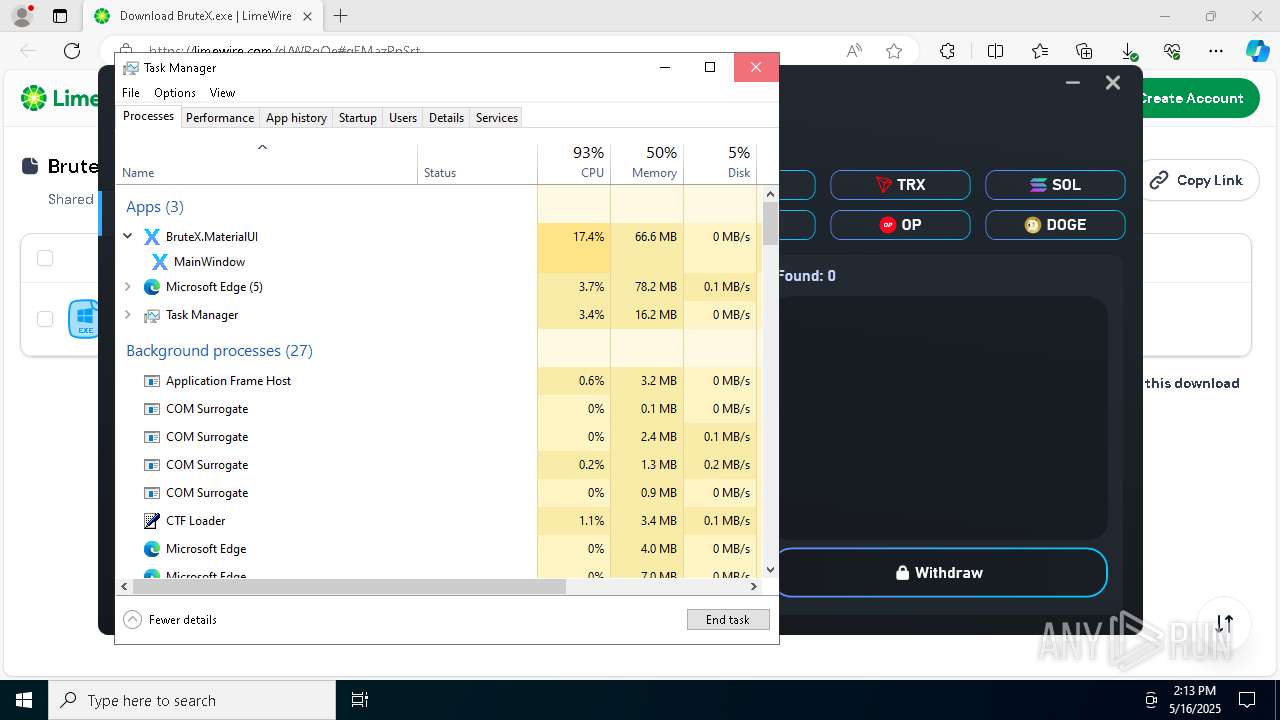The image size is (1280, 720).
Task: Click the Background processes (27) heading
Action: (x=219, y=351)
